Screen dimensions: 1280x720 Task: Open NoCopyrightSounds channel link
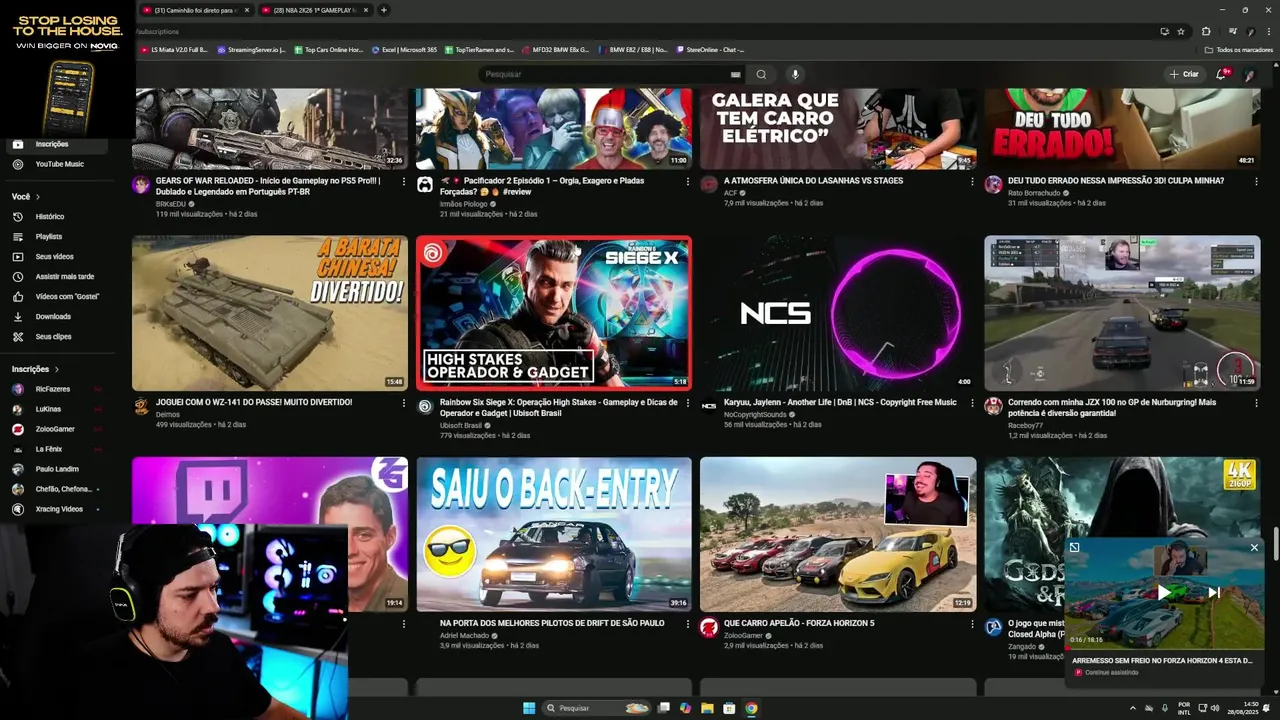coord(755,414)
